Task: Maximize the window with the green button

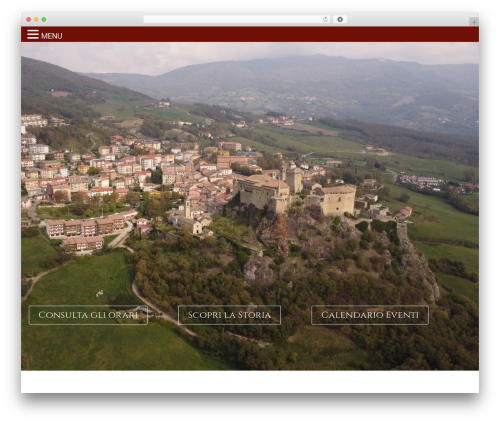Action: (44, 19)
